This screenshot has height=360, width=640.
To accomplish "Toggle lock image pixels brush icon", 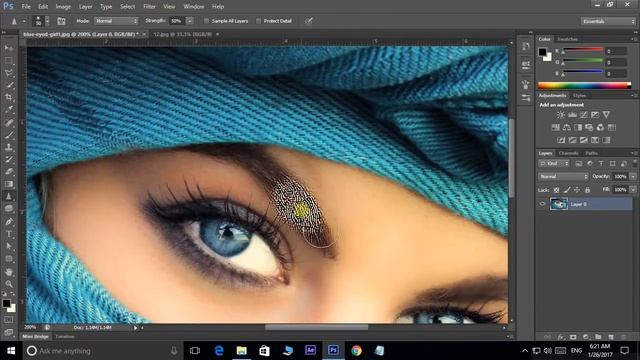I will click(x=567, y=190).
